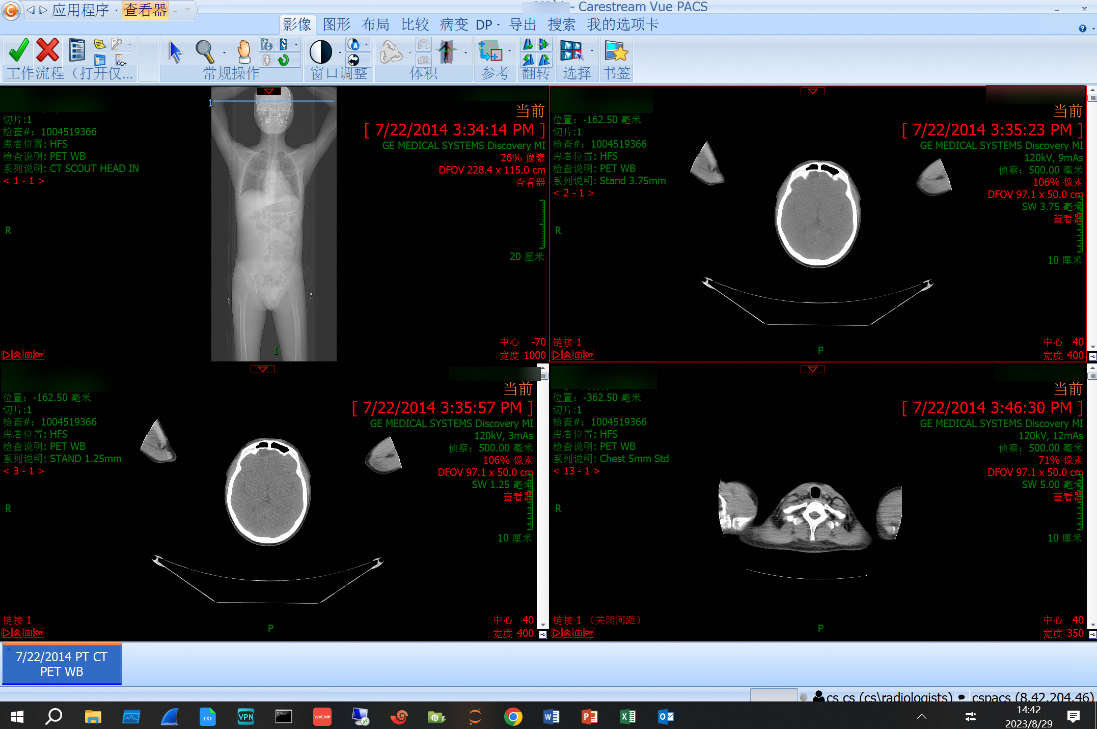
Task: Switch to the 影像 ribbon tab
Action: pos(297,24)
